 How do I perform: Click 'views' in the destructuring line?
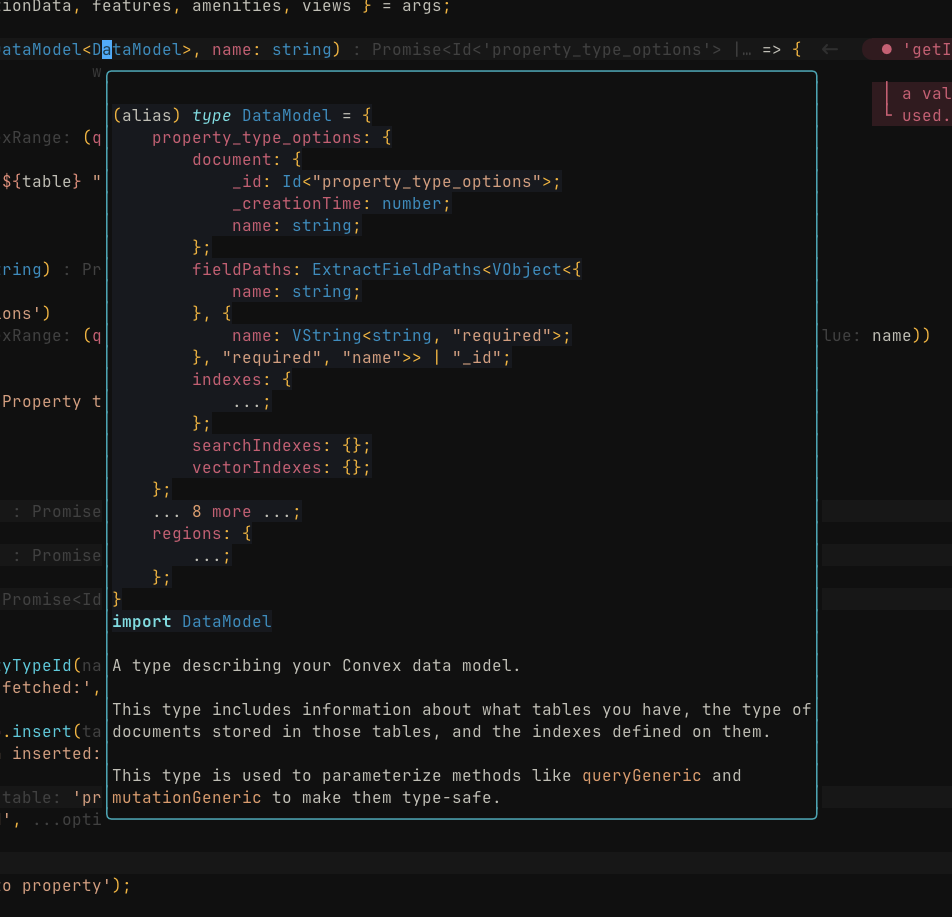coord(326,7)
